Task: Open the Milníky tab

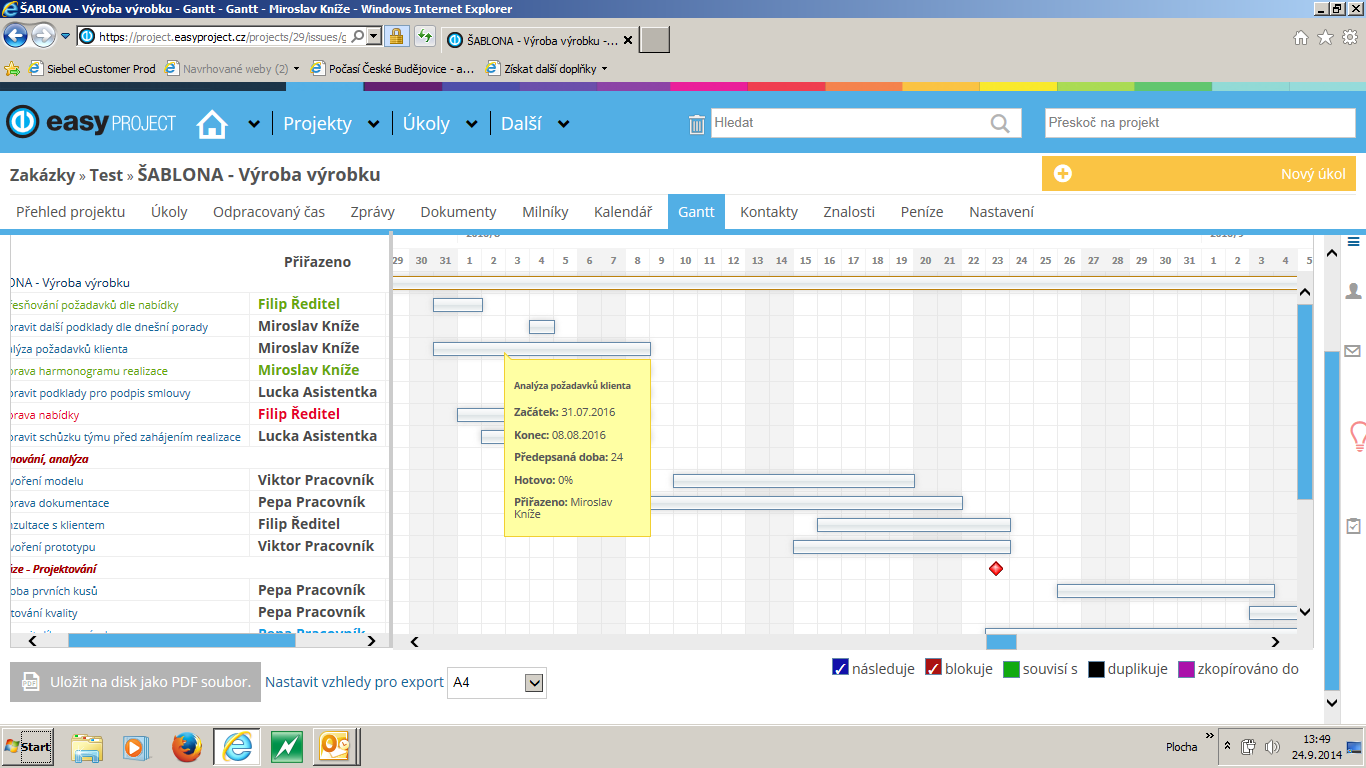Action: click(545, 212)
